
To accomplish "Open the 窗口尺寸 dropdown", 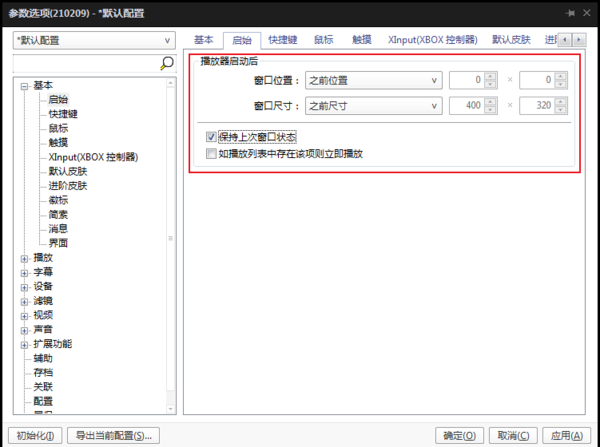I will pos(372,104).
